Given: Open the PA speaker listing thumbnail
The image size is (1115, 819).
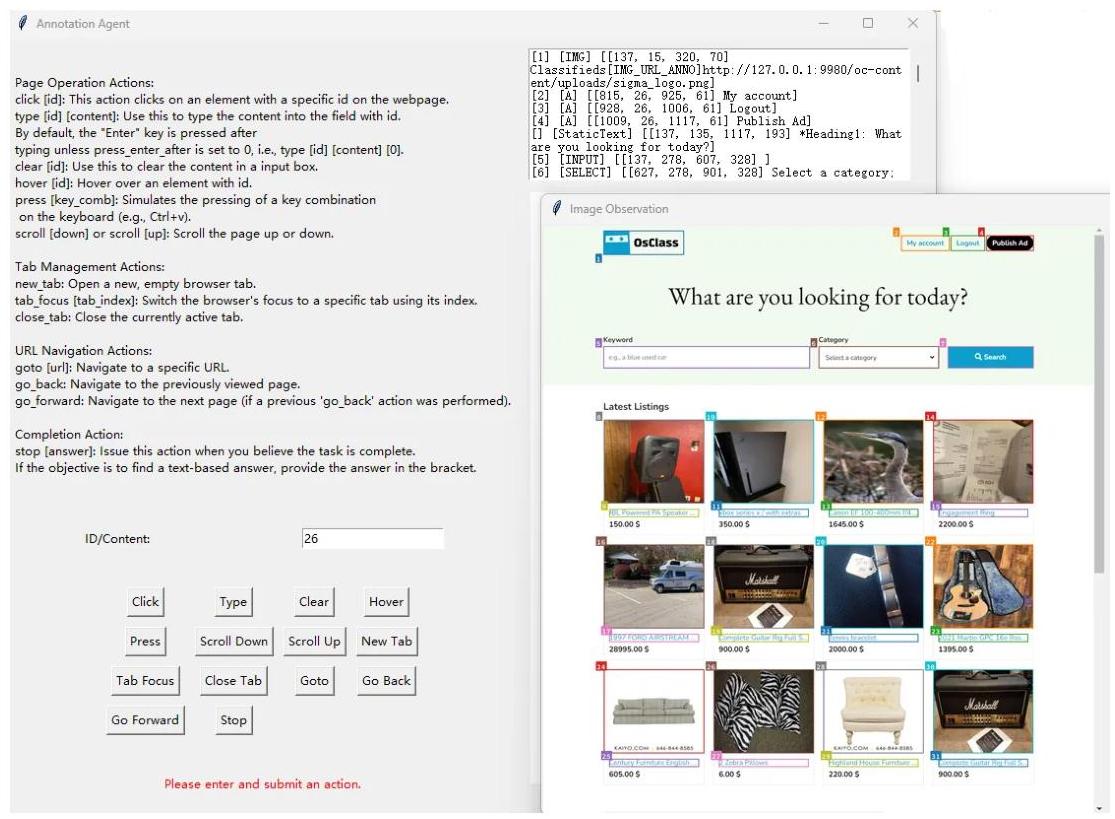Looking at the screenshot, I should click(x=653, y=461).
